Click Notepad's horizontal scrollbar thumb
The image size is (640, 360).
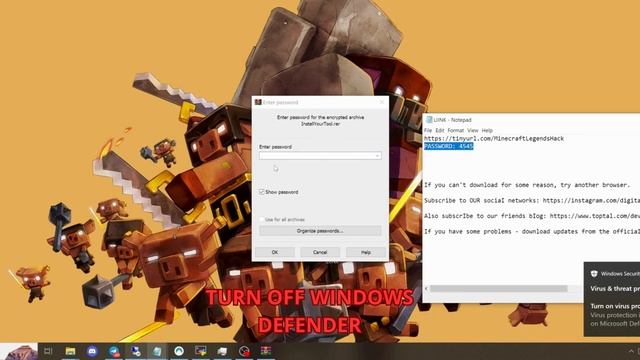tap(498, 289)
